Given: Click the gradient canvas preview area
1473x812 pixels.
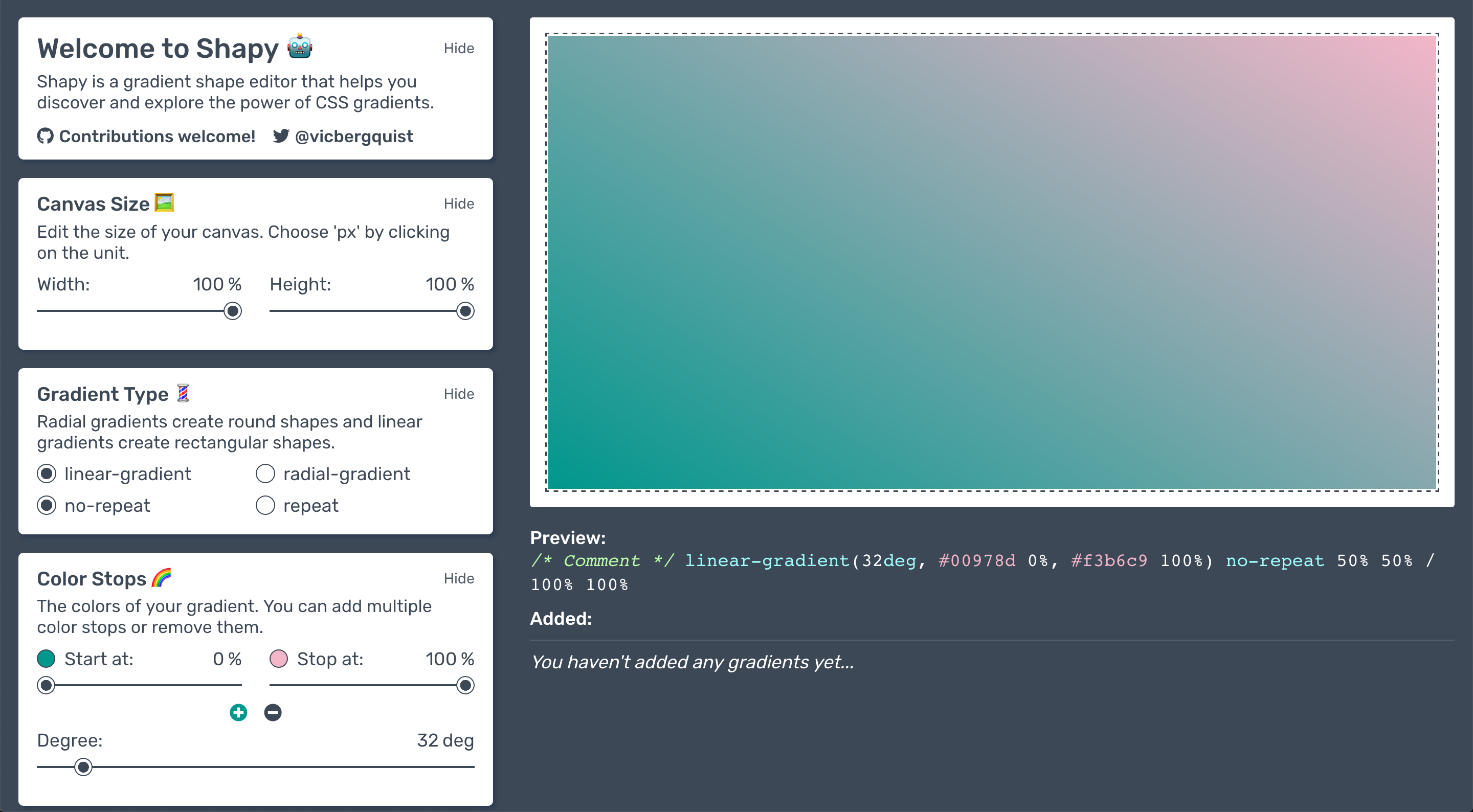Looking at the screenshot, I should (992, 262).
